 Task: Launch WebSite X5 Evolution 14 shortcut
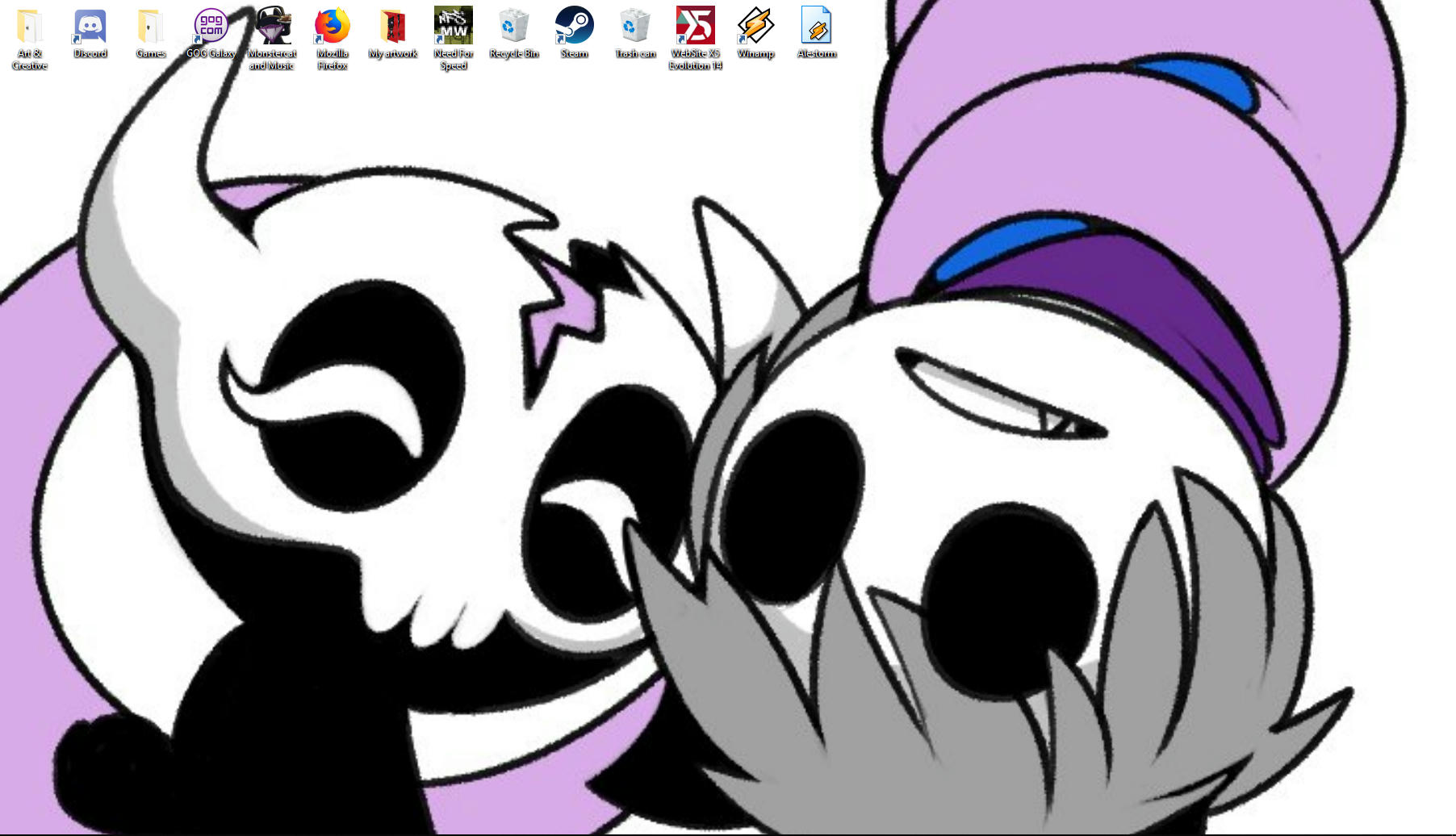pos(696,27)
